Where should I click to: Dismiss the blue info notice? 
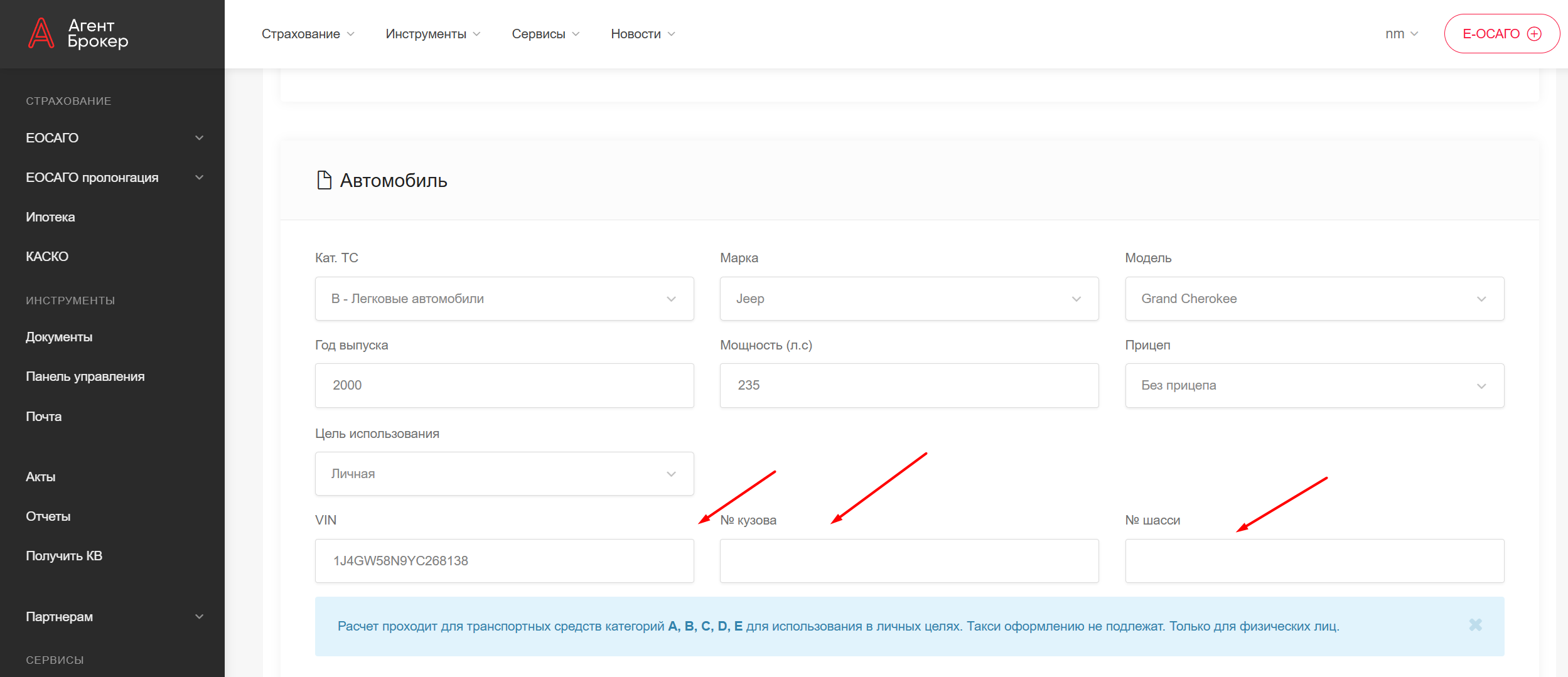click(1475, 625)
